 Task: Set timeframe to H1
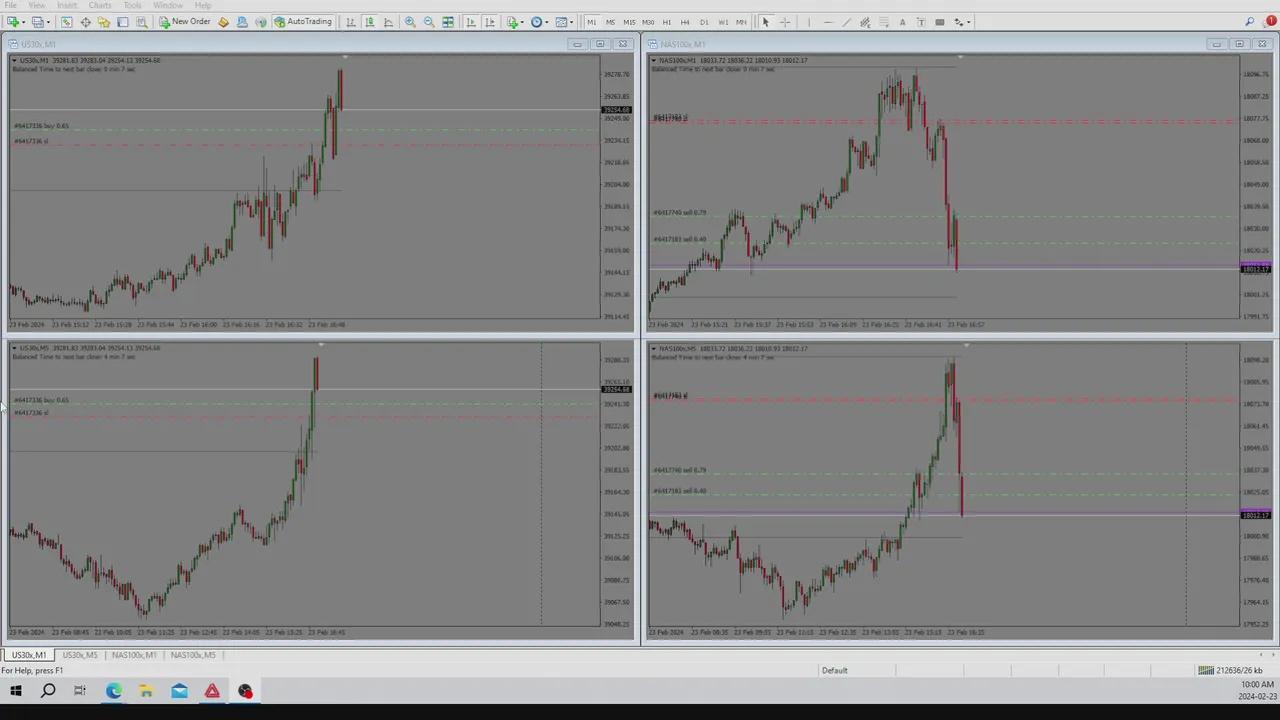667,22
